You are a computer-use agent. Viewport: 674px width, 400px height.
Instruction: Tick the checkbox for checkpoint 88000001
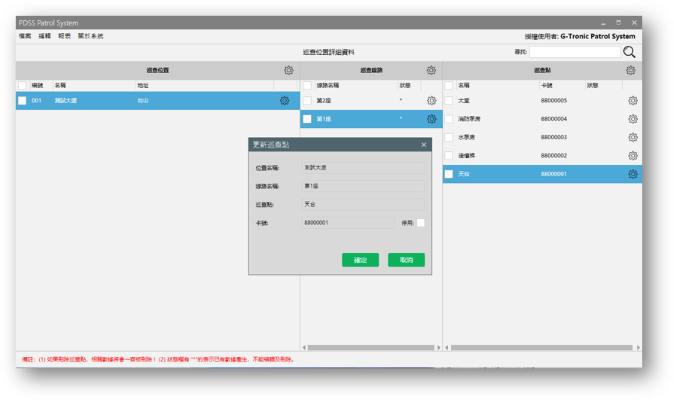pyautogui.click(x=449, y=174)
